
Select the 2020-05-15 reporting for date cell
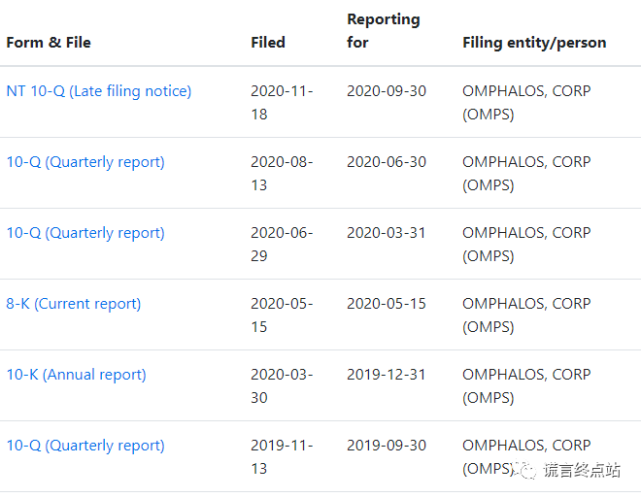[x=386, y=304]
